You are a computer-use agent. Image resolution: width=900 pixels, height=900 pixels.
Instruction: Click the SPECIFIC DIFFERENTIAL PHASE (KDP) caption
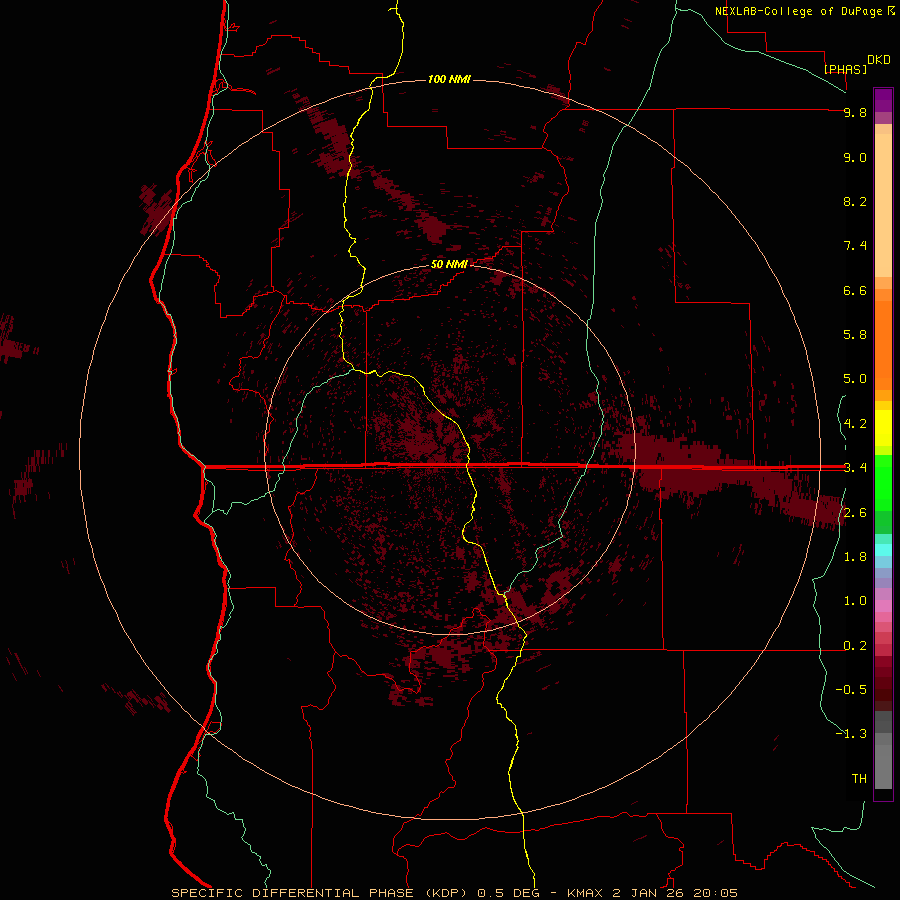[321, 893]
